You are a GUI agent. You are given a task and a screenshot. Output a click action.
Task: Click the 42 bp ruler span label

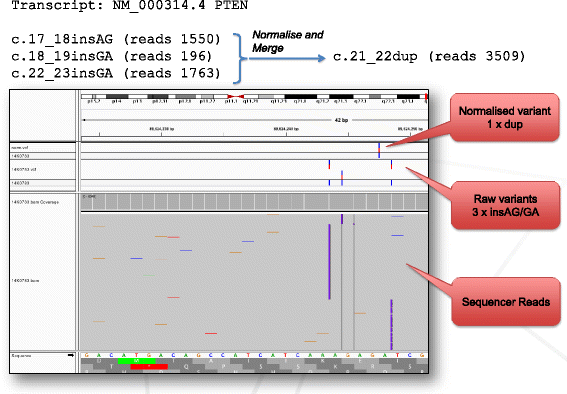point(341,120)
